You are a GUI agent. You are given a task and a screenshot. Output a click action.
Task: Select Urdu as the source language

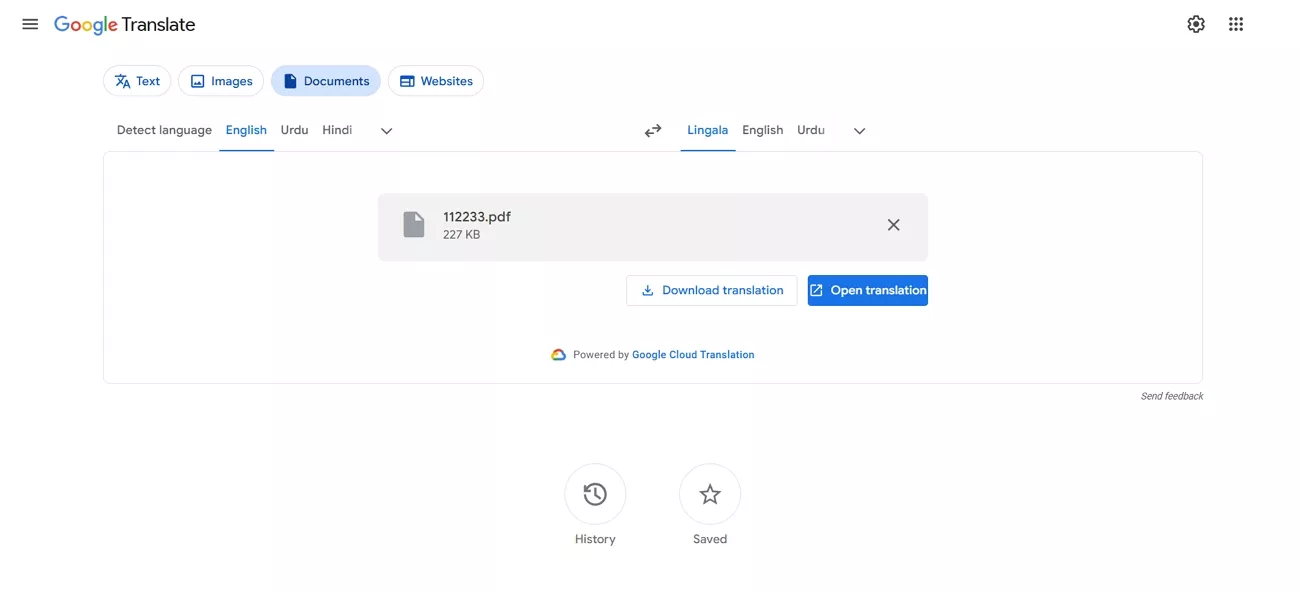tap(294, 130)
